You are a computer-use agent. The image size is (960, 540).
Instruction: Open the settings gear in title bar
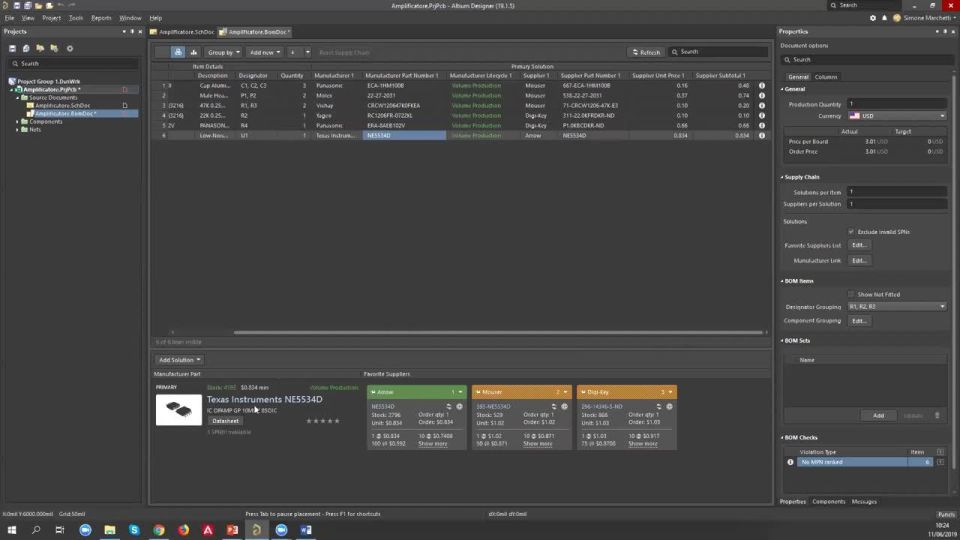[x=872, y=18]
